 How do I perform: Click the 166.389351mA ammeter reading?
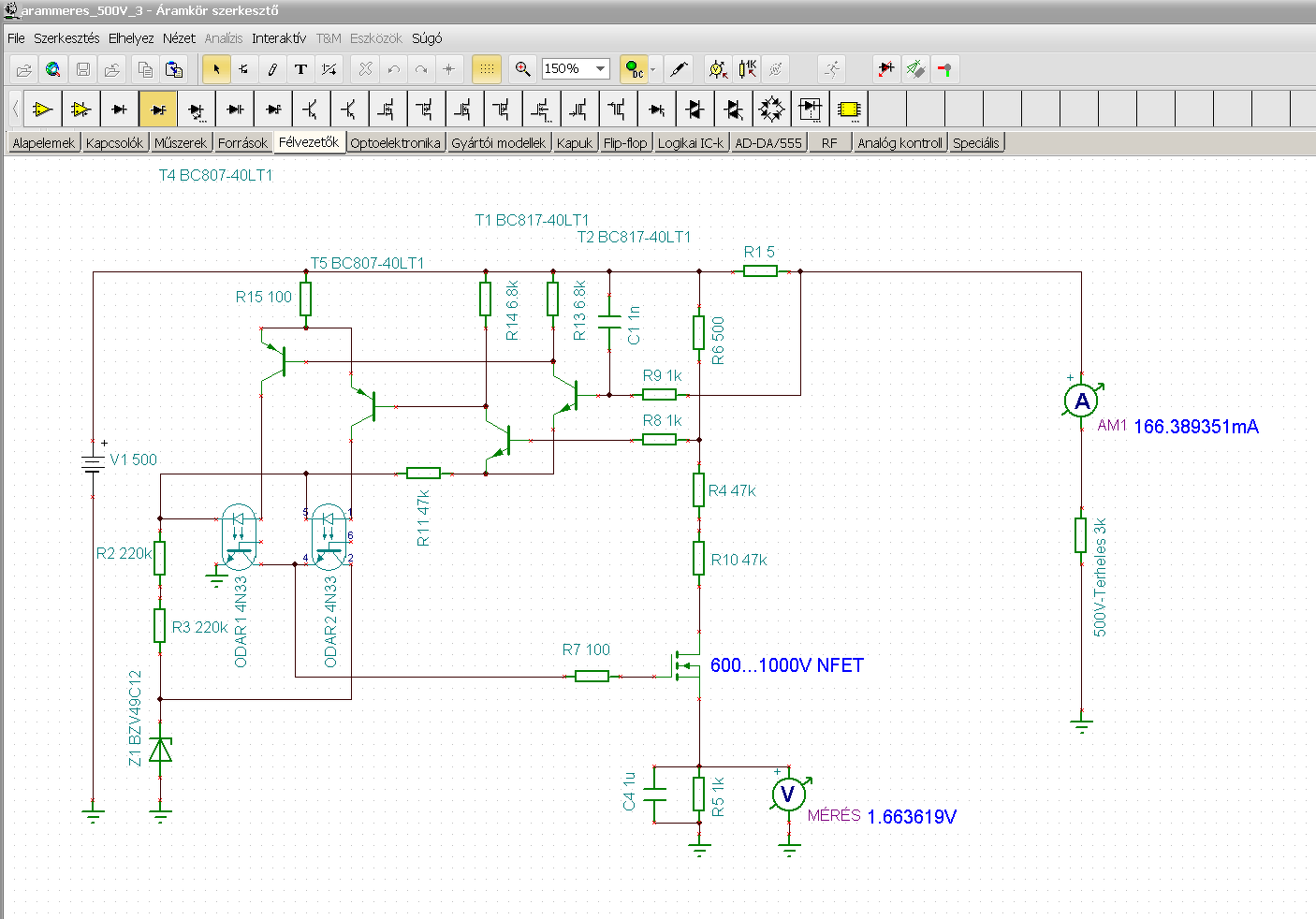(x=1196, y=427)
